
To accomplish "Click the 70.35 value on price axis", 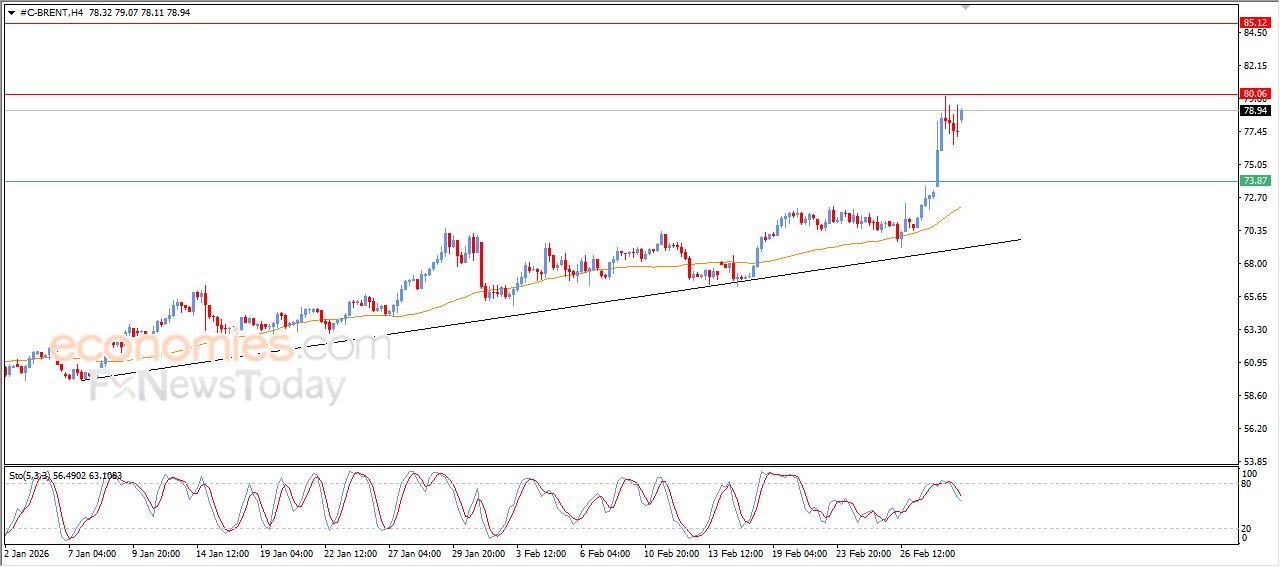I will click(1254, 231).
